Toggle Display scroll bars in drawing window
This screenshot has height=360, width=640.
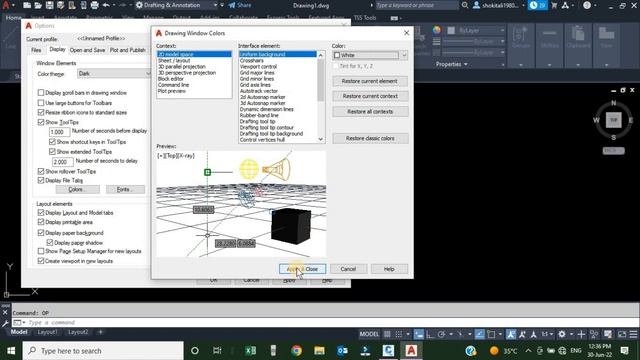[41, 93]
